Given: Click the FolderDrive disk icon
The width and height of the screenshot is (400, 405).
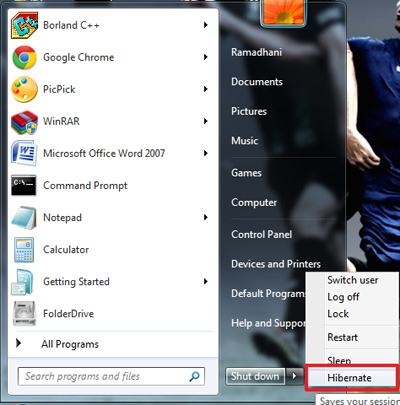Looking at the screenshot, I should [24, 314].
